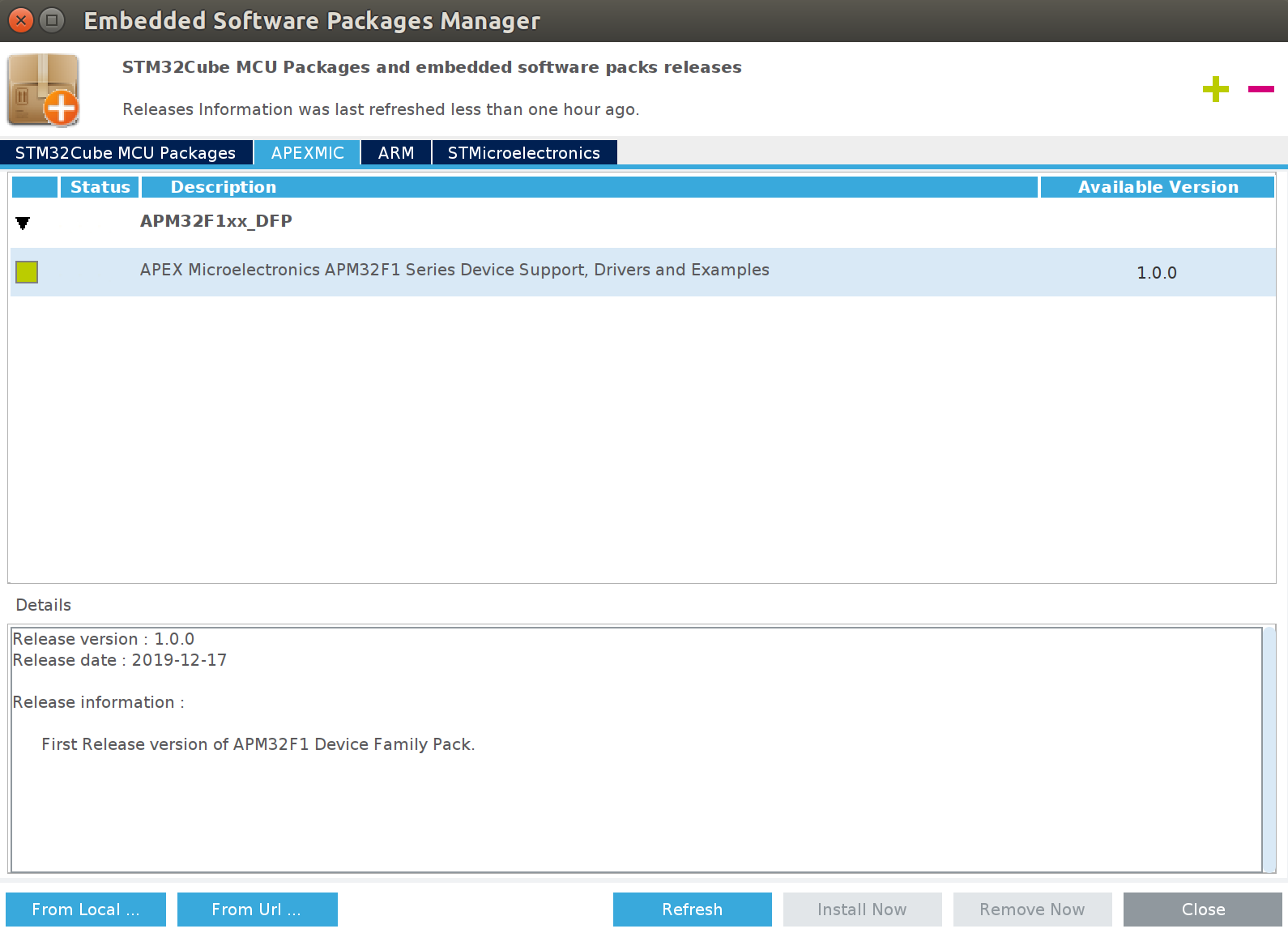The height and width of the screenshot is (933, 1288).
Task: Click the From Url ... button
Action: (x=258, y=910)
